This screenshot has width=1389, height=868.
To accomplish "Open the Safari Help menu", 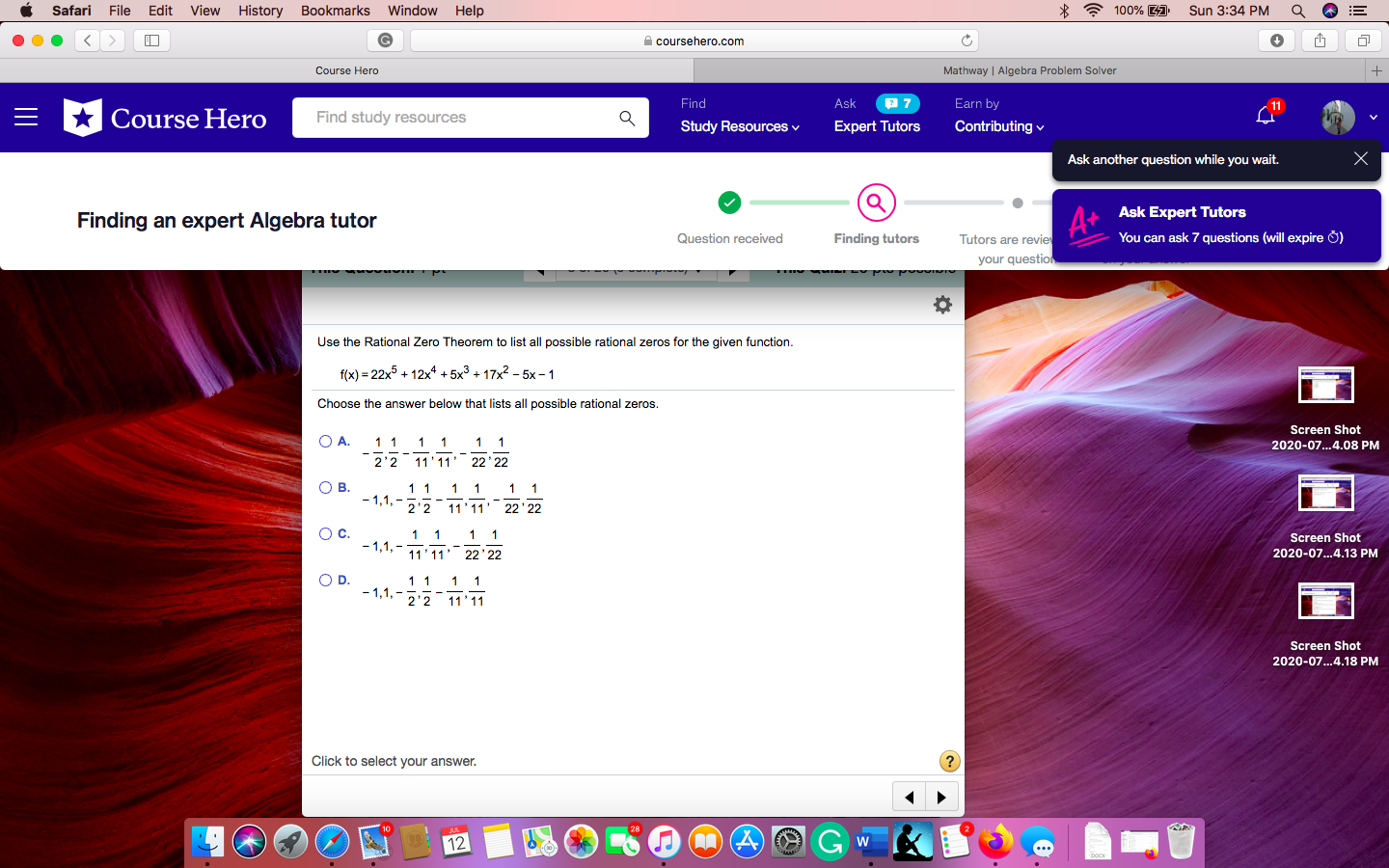I will click(x=470, y=11).
